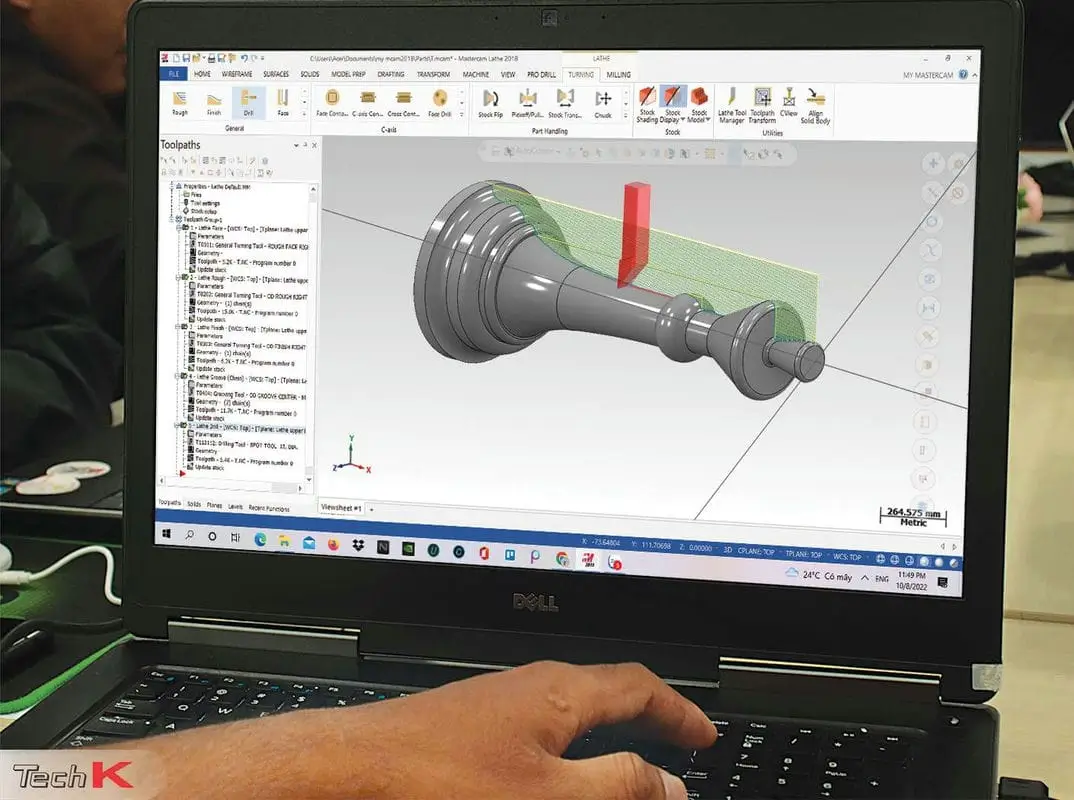This screenshot has height=800, width=1074.
Task: Click the Stock Flip icon
Action: (x=490, y=105)
